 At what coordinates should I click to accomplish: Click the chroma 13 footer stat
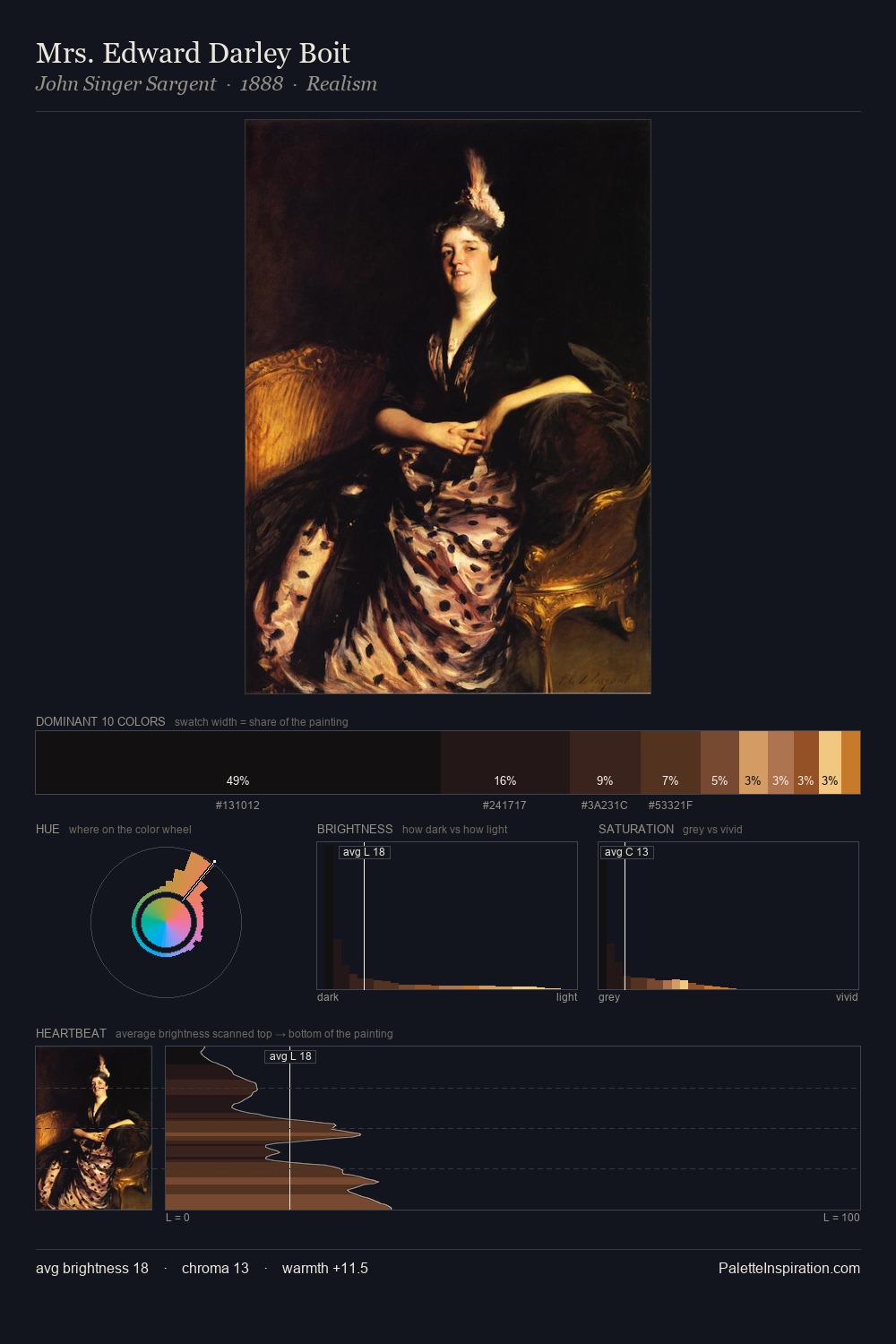(215, 1268)
